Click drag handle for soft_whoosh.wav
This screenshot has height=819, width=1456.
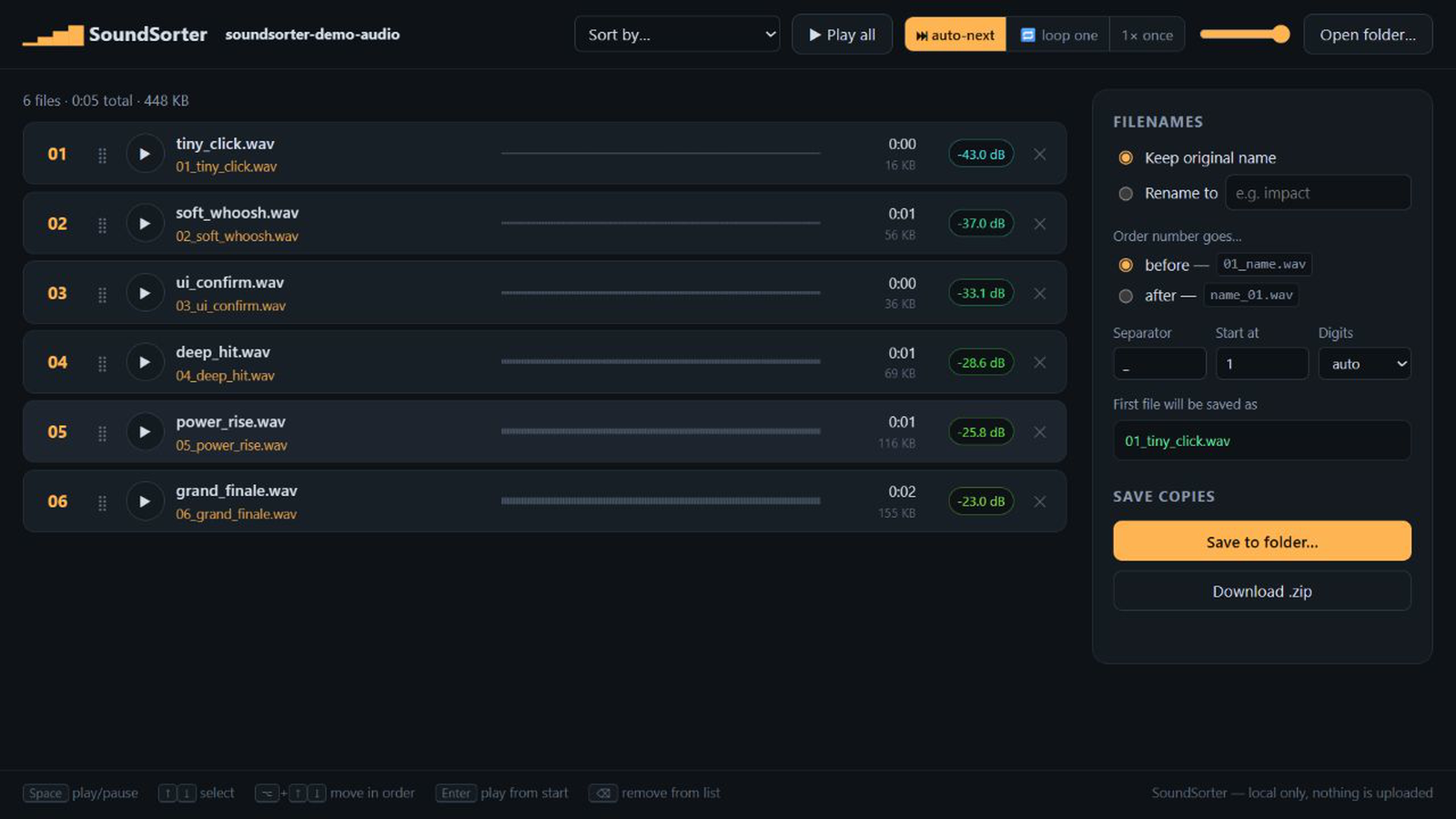pos(102,225)
